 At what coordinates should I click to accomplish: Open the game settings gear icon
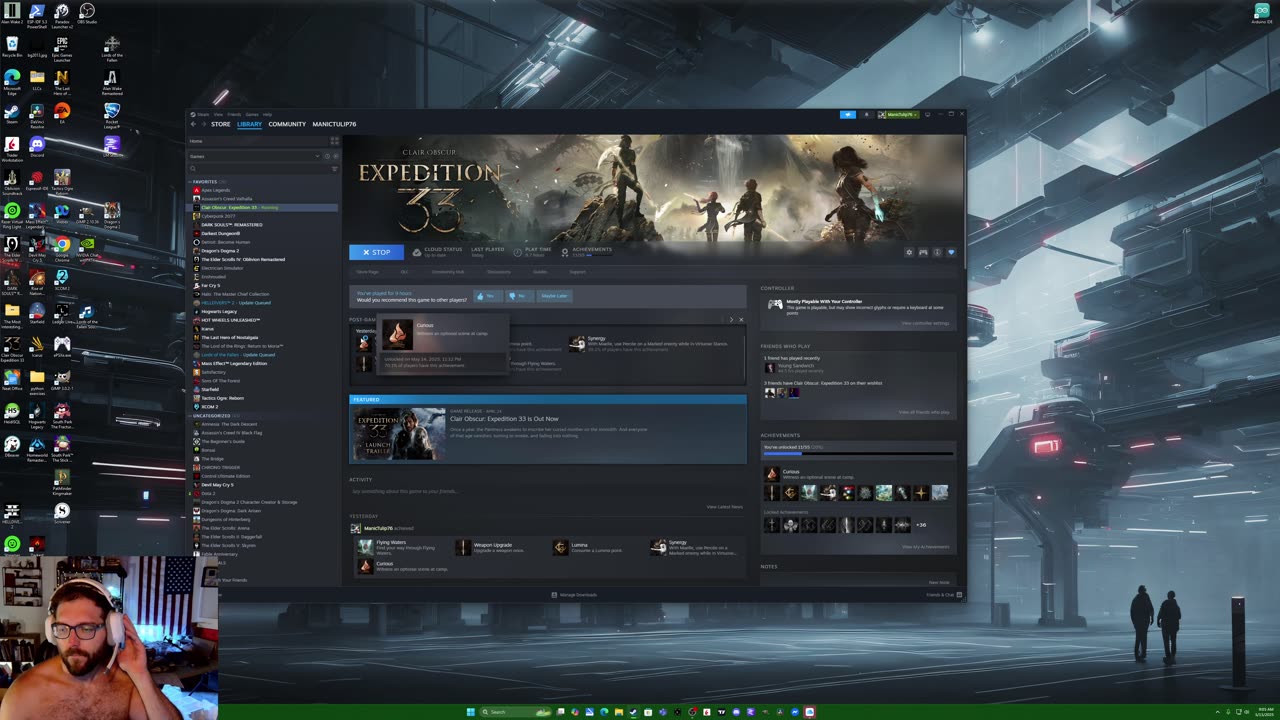pos(909,252)
